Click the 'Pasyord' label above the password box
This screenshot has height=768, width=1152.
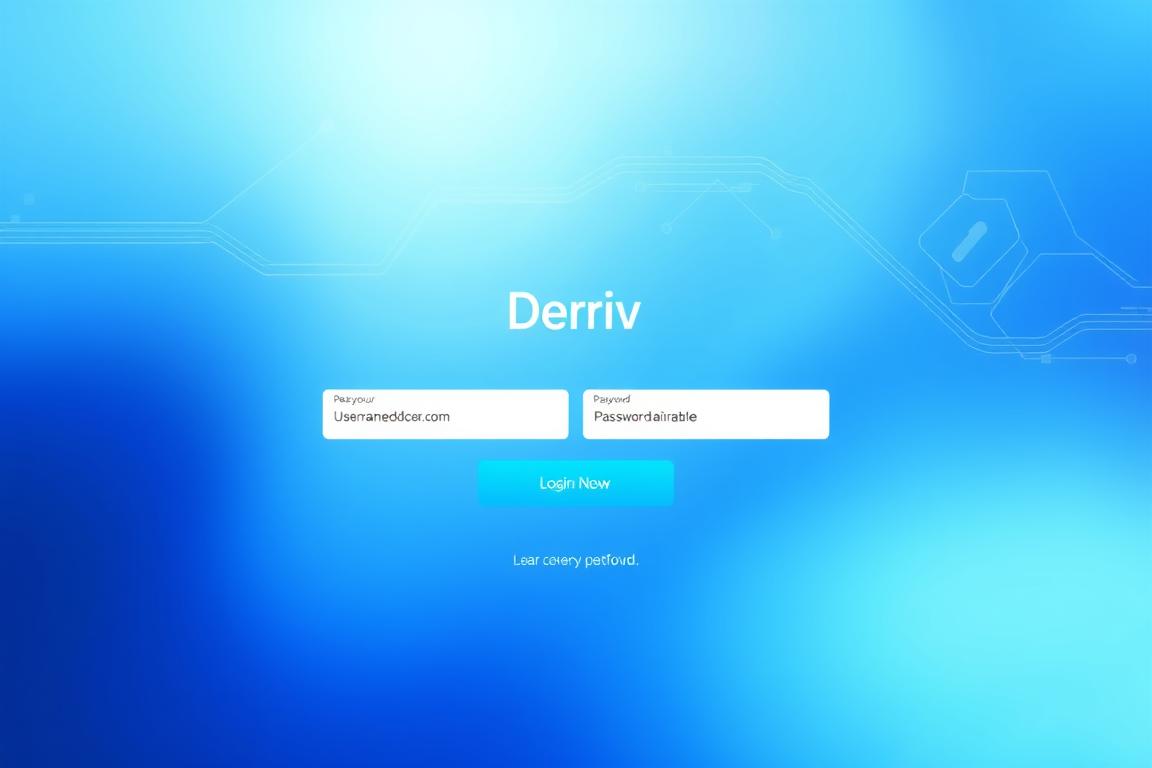[611, 397]
